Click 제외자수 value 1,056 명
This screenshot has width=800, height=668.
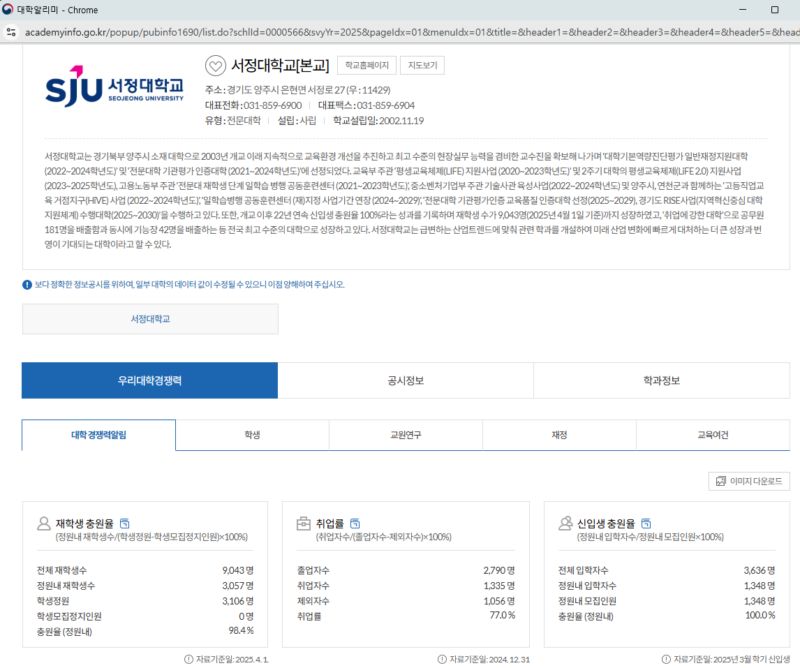click(x=499, y=601)
